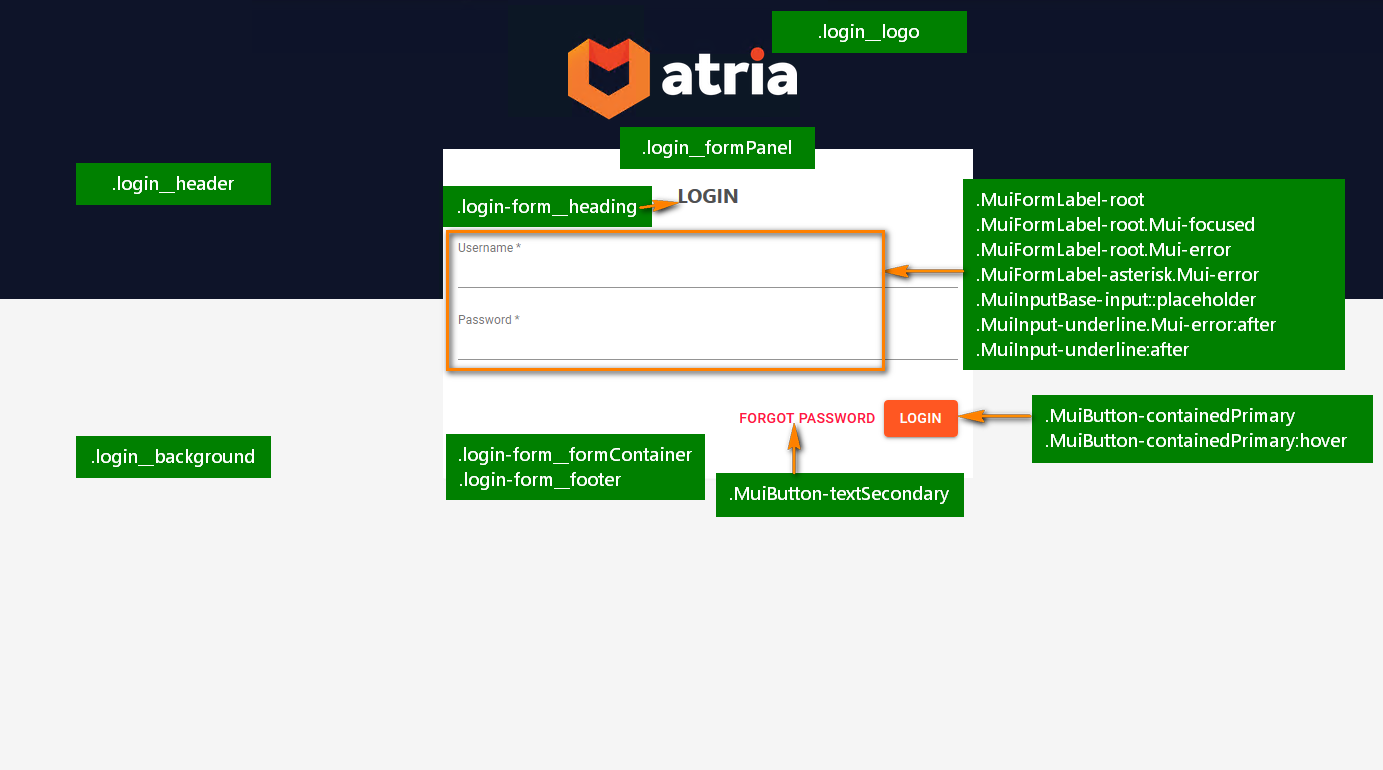Click the .login-form__heading green label

pos(546,207)
